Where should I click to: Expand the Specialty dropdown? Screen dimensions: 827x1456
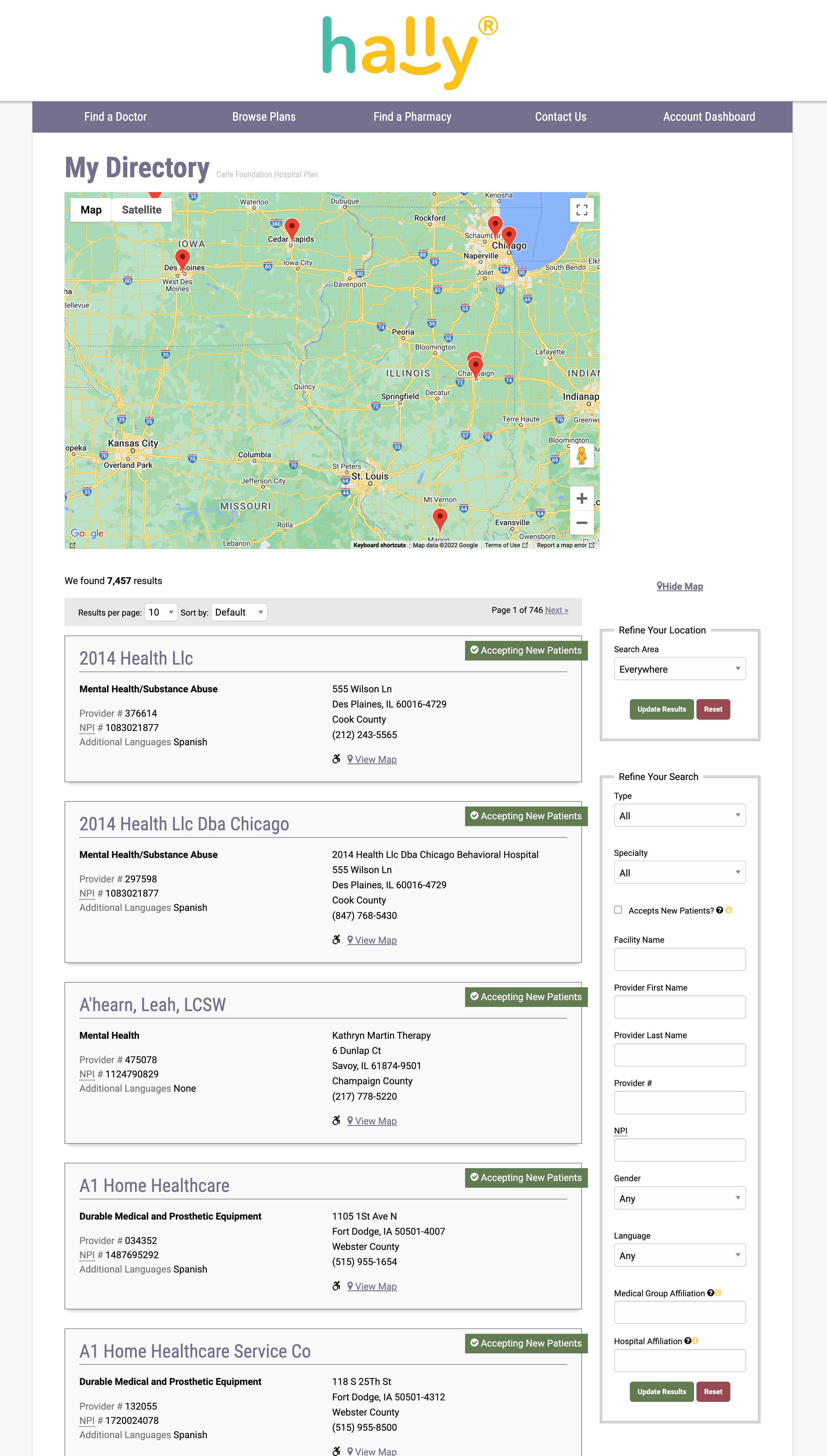pos(679,873)
